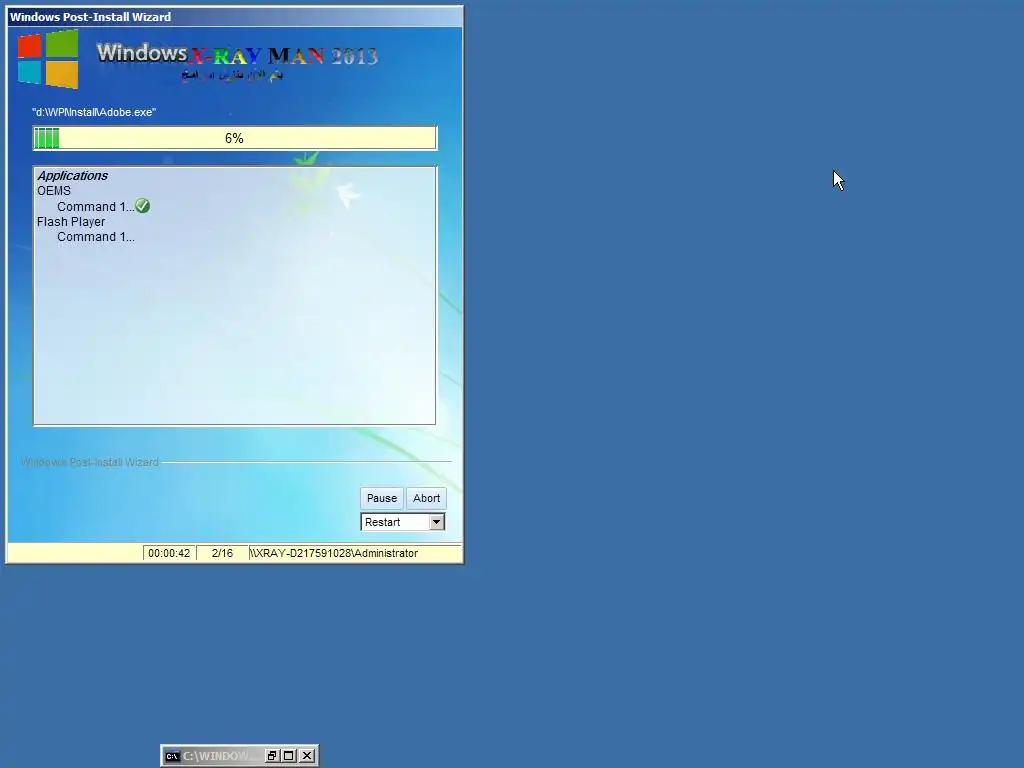Click the Windows X-RAY MAN 2013 banner title
This screenshot has width=1024, height=768.
[x=237, y=55]
